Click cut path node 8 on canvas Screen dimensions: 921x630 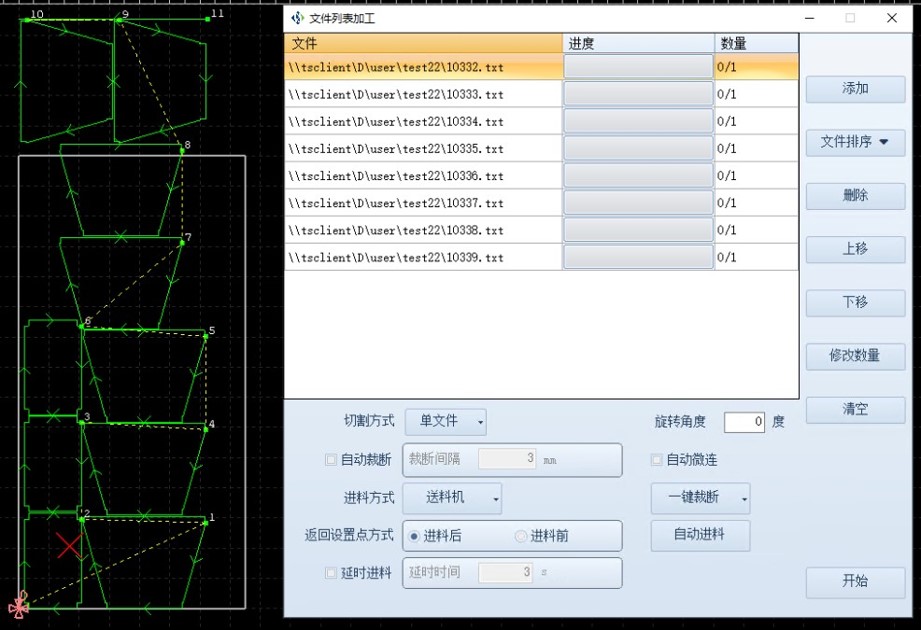tap(182, 150)
